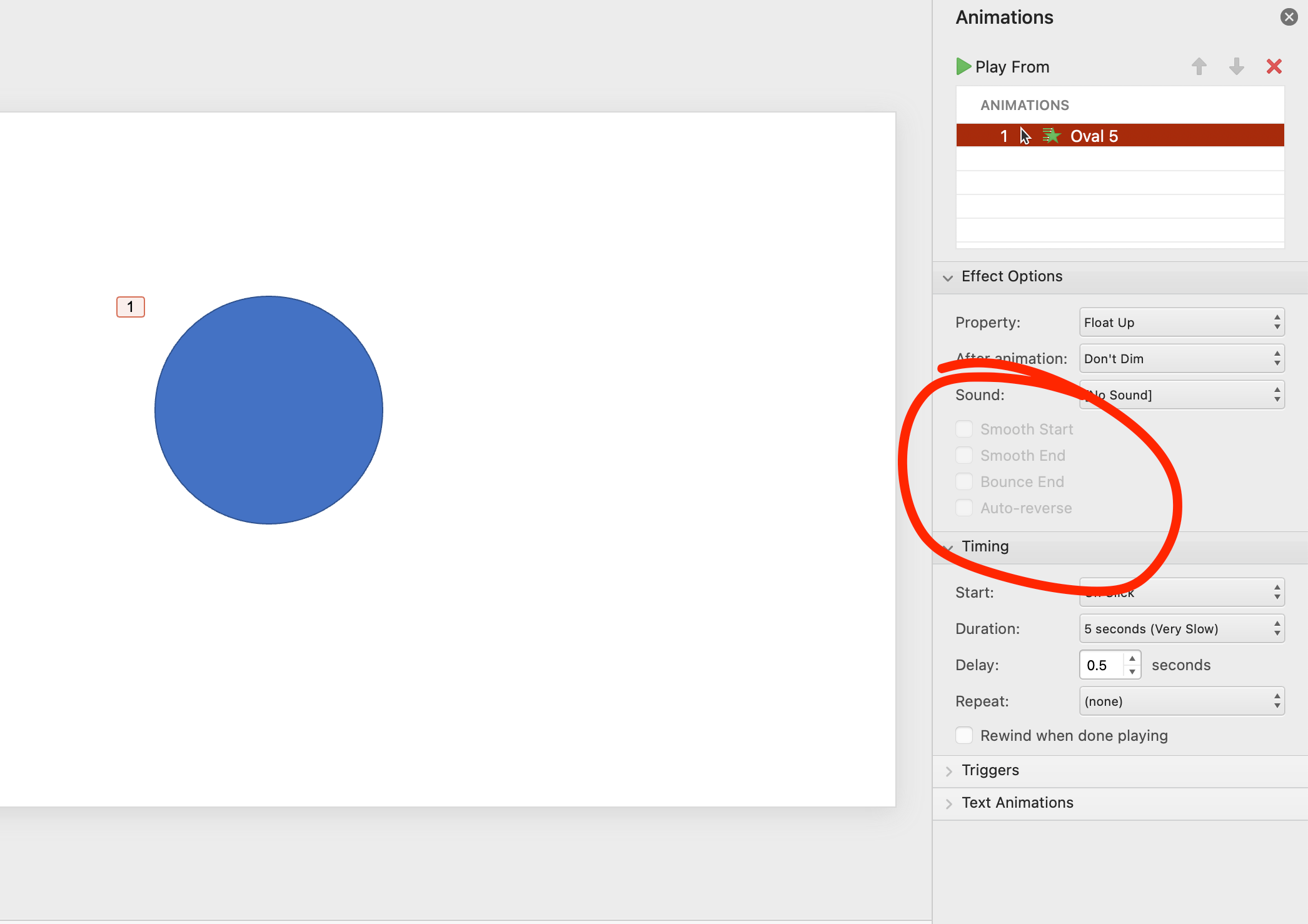
Task: Collapse the Effect Options section
Action: pos(948,278)
